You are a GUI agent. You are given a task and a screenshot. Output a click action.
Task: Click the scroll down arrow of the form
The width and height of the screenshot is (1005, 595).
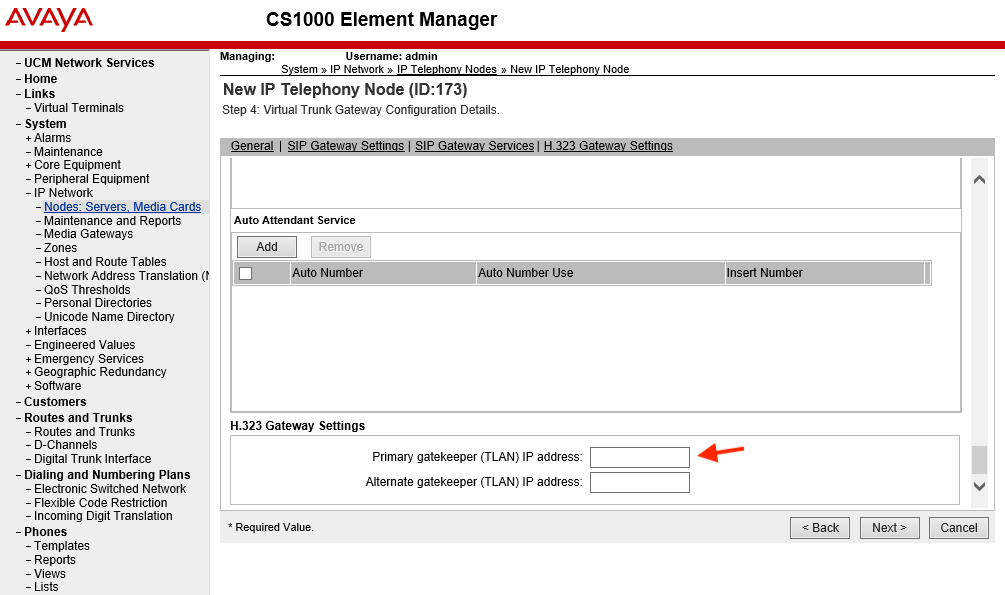coord(979,486)
